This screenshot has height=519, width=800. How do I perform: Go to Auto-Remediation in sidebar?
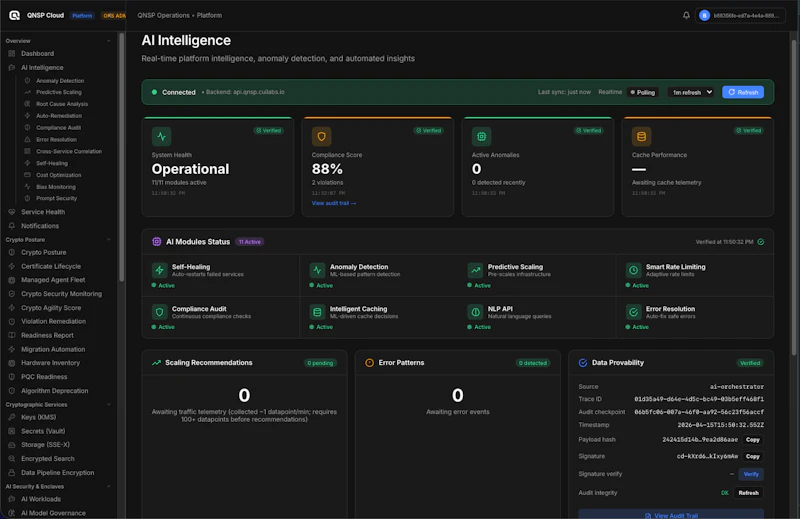59,116
